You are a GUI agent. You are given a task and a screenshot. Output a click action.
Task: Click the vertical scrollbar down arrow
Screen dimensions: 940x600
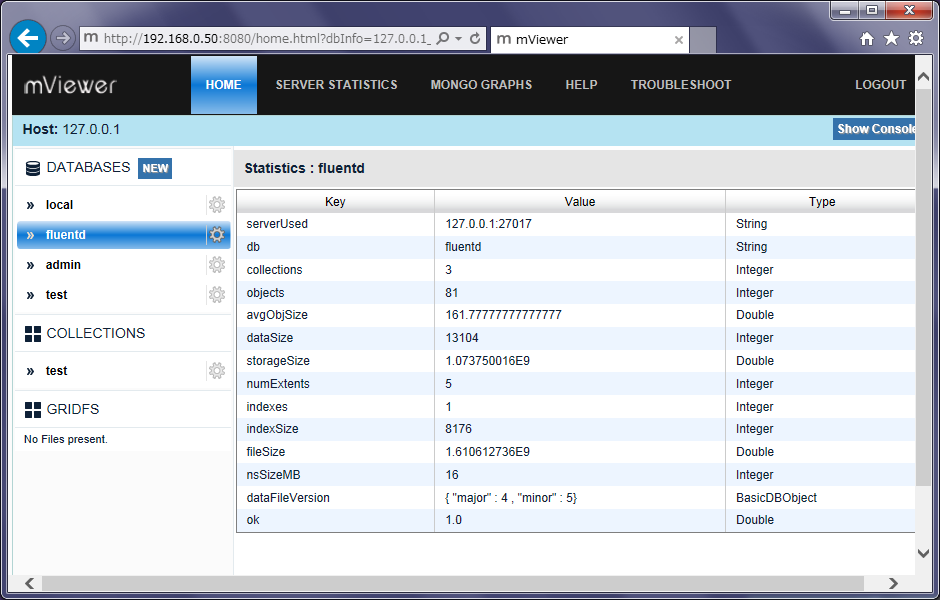(x=923, y=553)
